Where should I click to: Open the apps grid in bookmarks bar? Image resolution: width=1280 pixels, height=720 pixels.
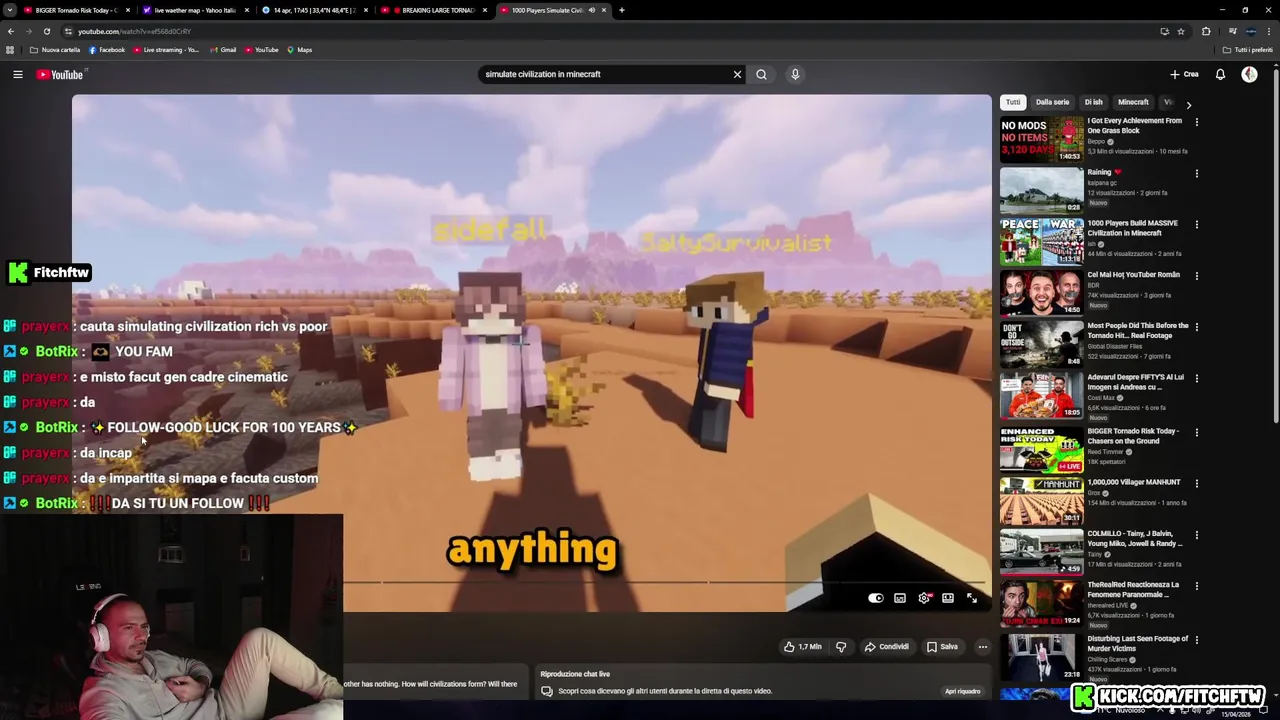point(10,50)
